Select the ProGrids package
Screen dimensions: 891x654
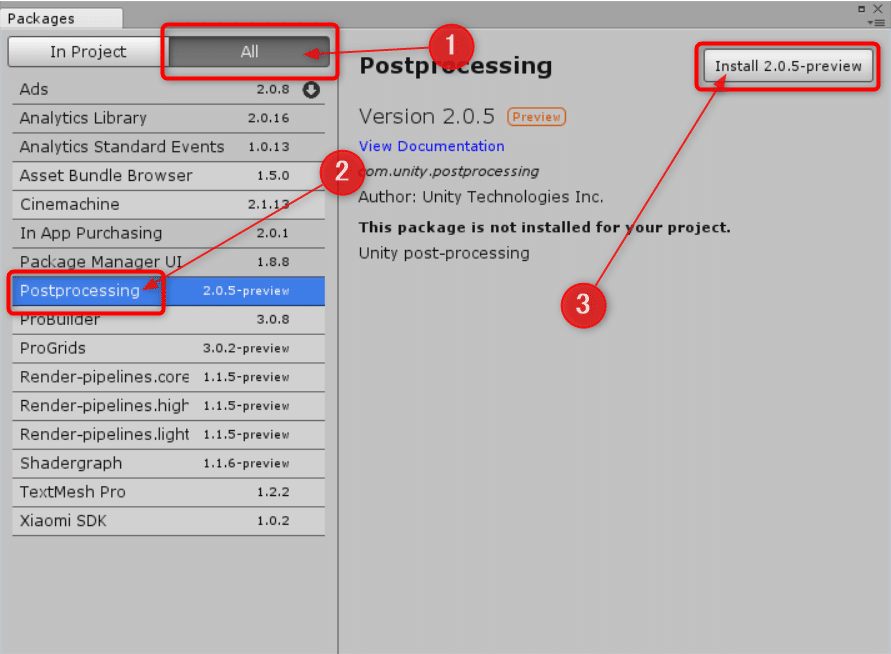168,348
